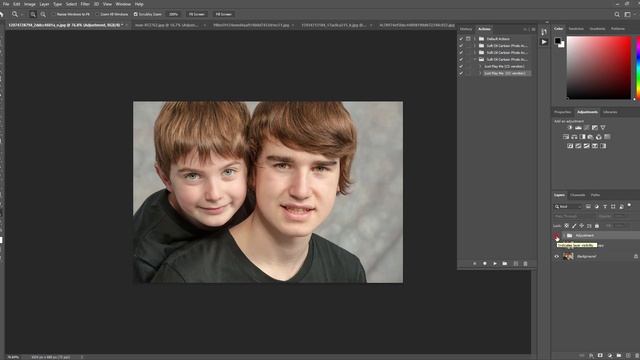Open collapsed Actions panel play icon
This screenshot has width=640, height=360.
click(x=544, y=42)
